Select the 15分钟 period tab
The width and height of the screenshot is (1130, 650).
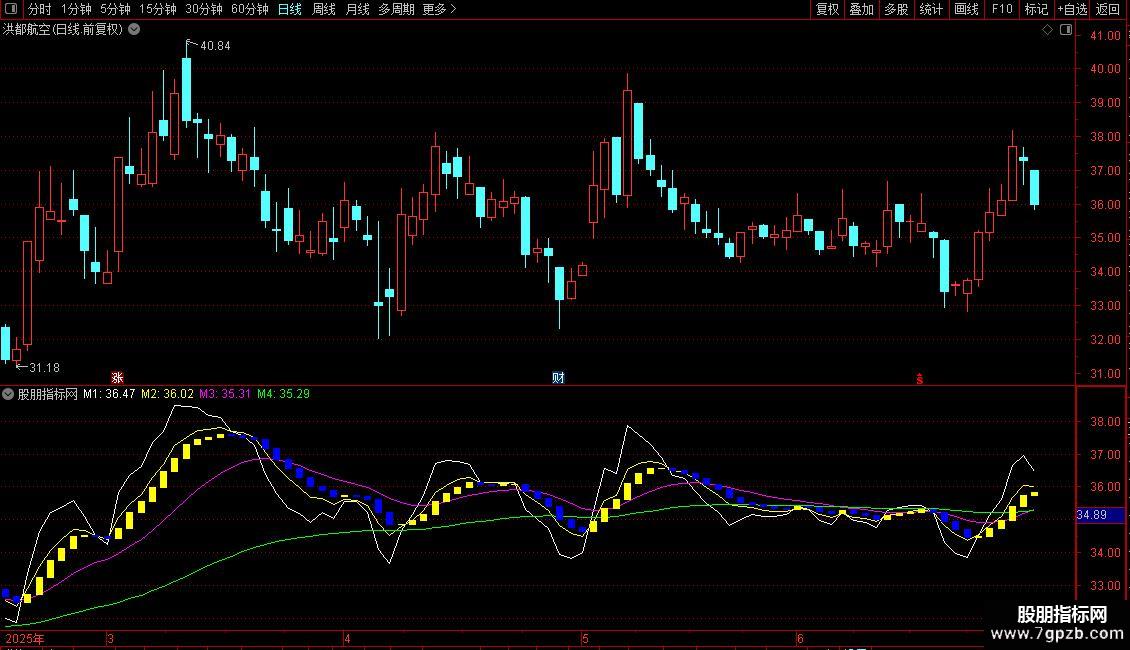[x=158, y=9]
